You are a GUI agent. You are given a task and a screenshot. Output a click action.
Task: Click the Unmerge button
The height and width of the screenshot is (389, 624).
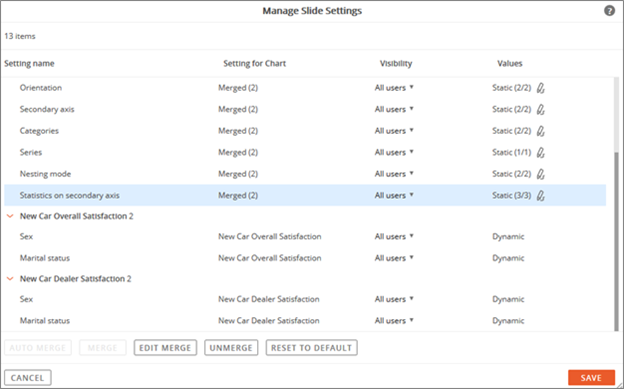(x=231, y=348)
